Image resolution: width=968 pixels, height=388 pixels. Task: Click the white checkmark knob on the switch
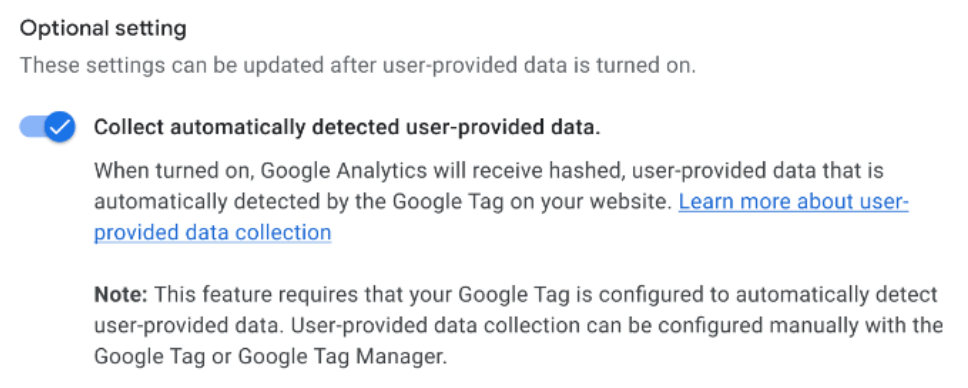click(60, 127)
